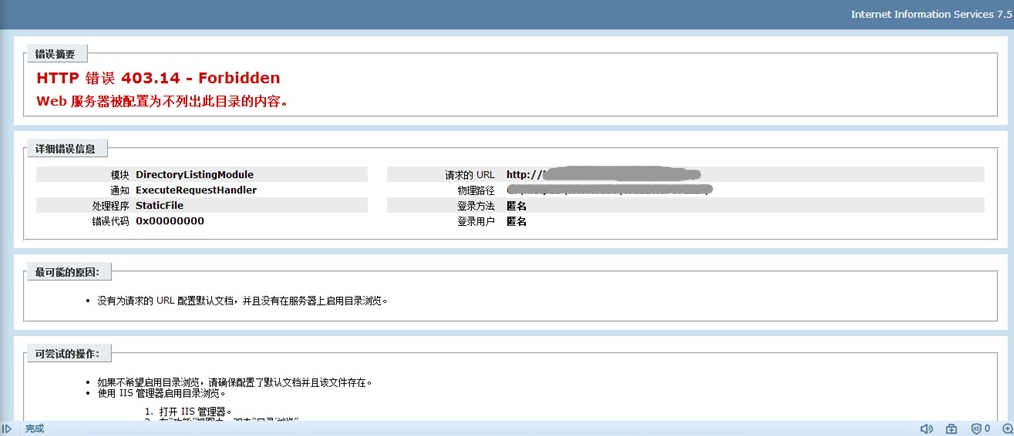1014x436 pixels.
Task: Click the sidebar toggle icon in status bar
Action: tap(7, 429)
